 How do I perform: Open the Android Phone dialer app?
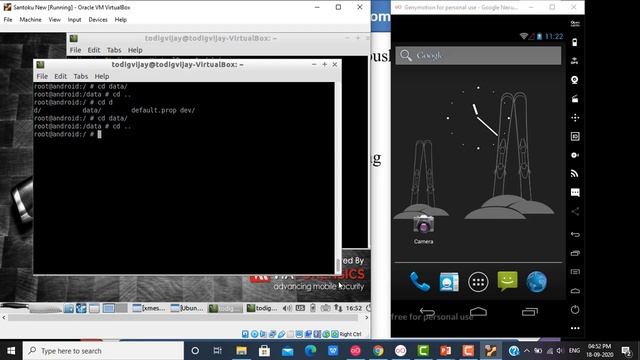click(x=419, y=282)
